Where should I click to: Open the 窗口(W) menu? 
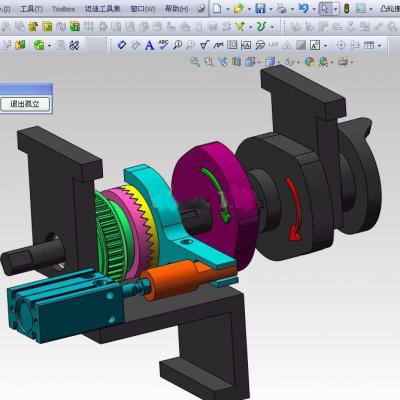click(143, 9)
